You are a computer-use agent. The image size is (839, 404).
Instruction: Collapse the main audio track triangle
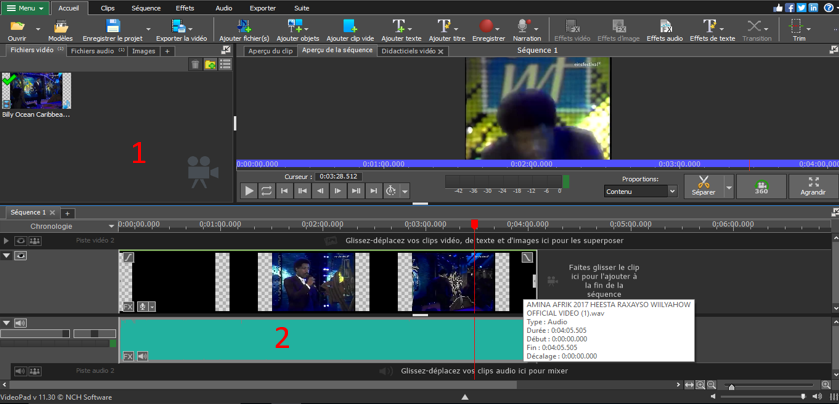click(x=6, y=323)
